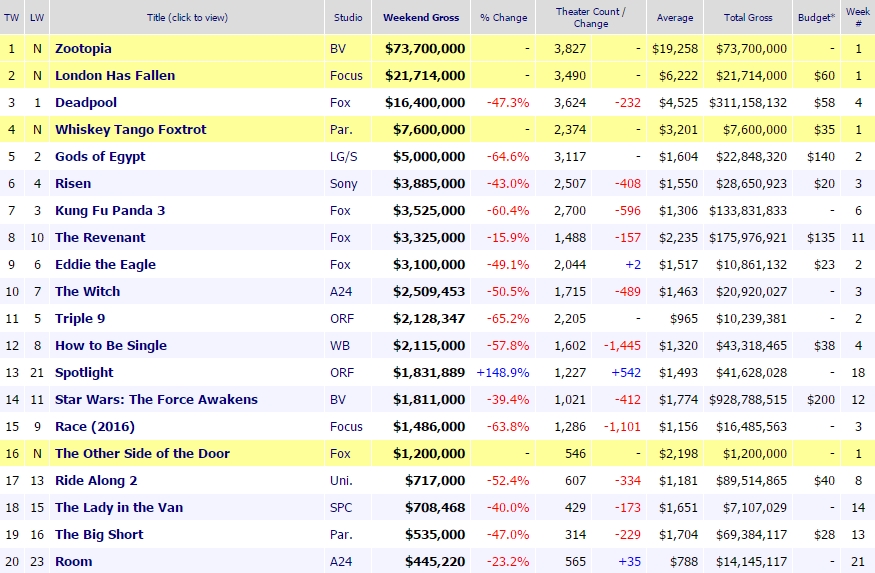Click the +148.9% change value

pyautogui.click(x=503, y=373)
